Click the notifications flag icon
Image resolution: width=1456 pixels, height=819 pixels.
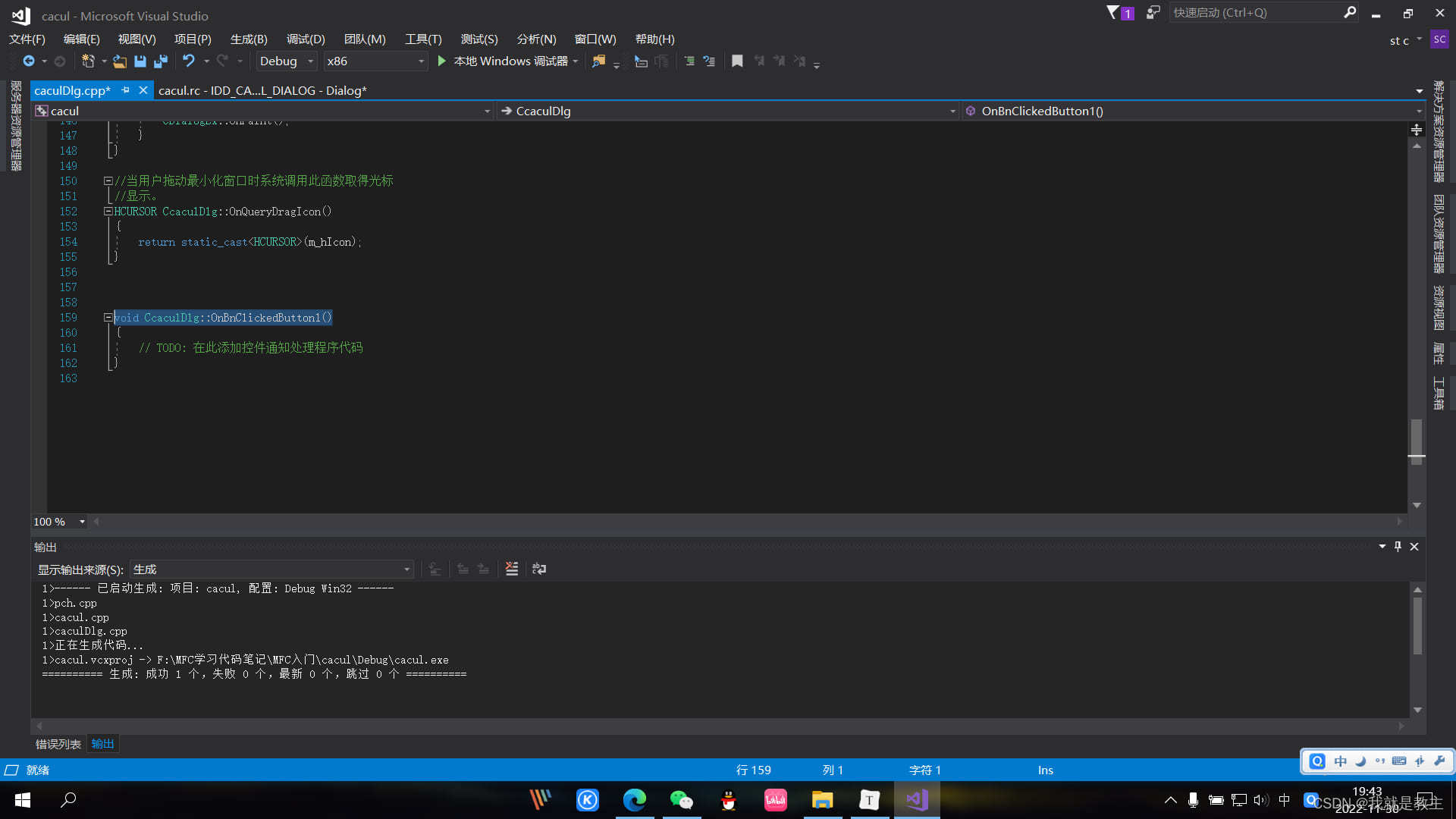pyautogui.click(x=1113, y=12)
